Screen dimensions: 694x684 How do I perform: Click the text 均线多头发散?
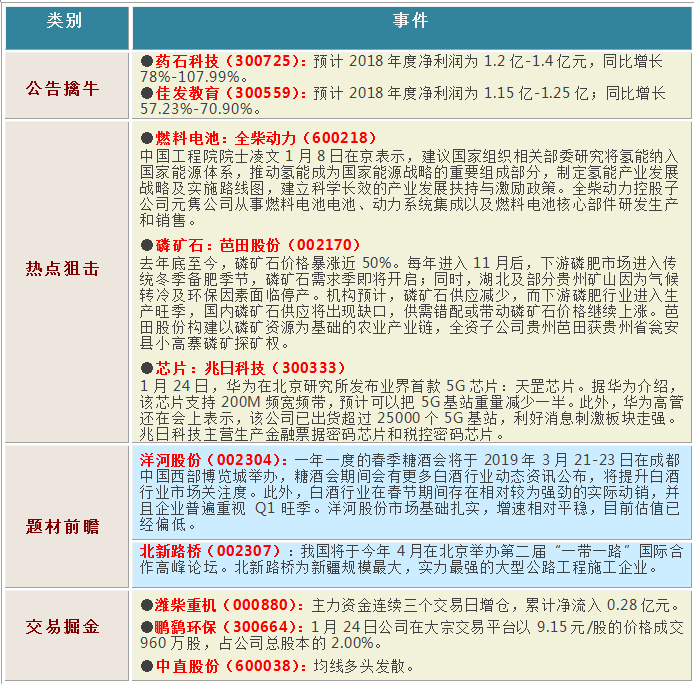tap(359, 666)
